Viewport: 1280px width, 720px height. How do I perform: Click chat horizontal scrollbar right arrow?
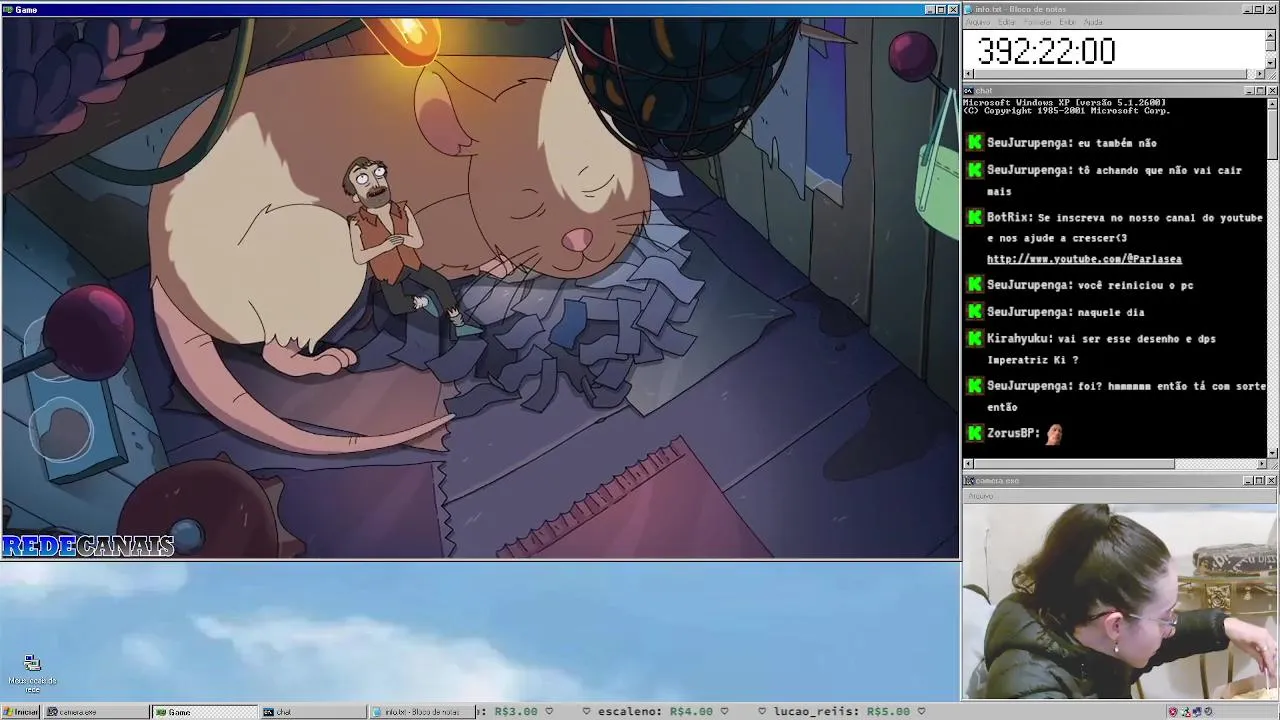[x=1261, y=464]
